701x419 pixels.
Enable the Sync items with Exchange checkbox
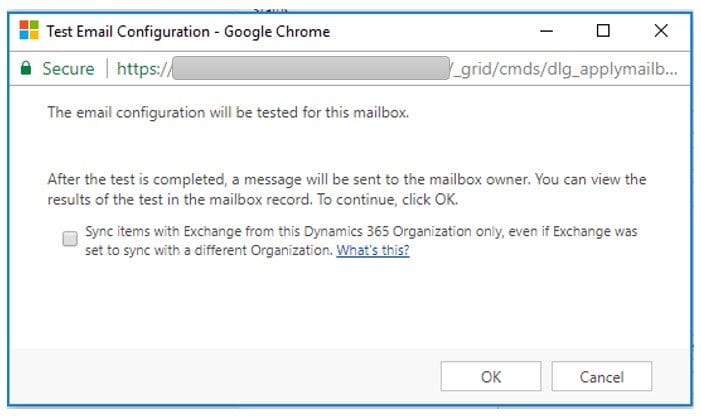tap(70, 240)
